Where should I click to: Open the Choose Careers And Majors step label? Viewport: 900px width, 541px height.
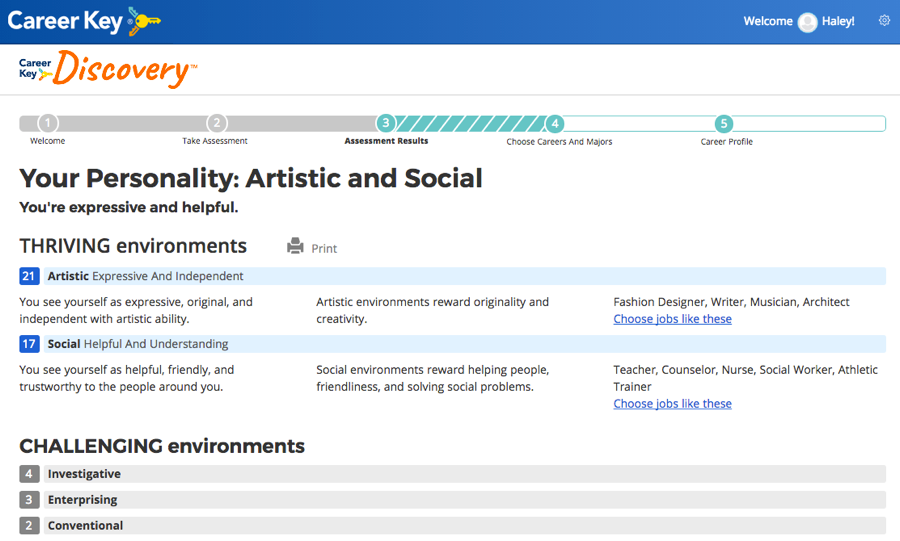[x=559, y=142]
